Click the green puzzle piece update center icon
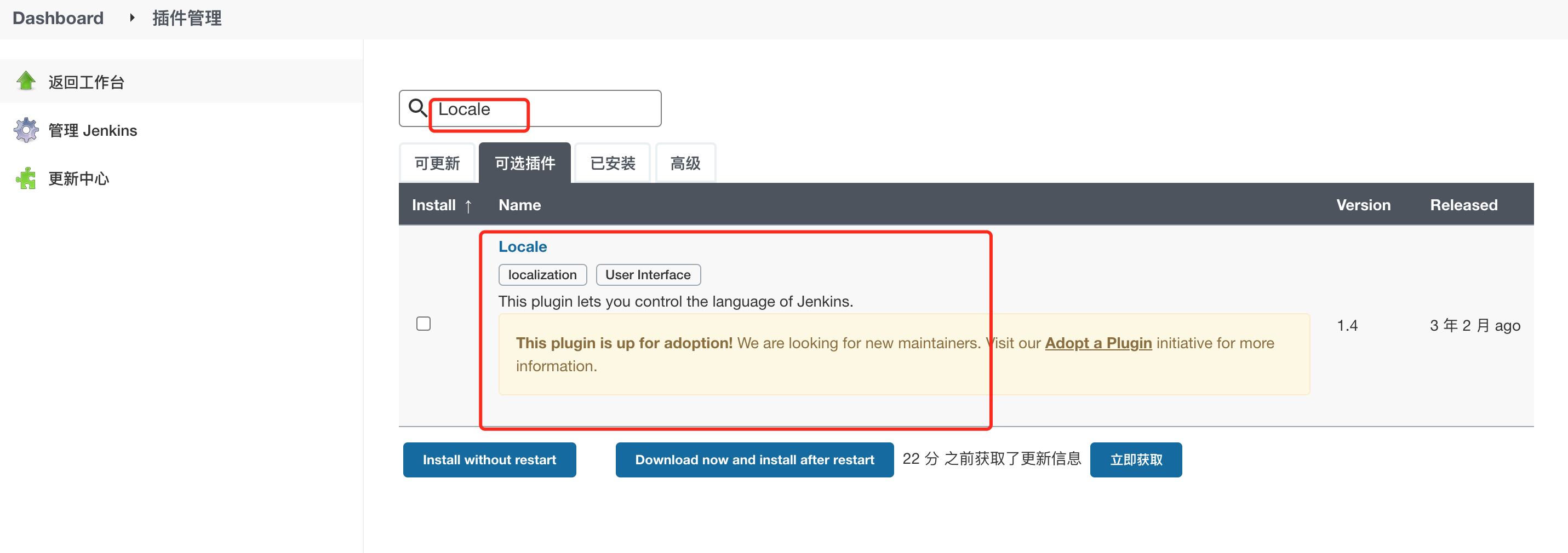This screenshot has width=1568, height=553. pos(26,178)
